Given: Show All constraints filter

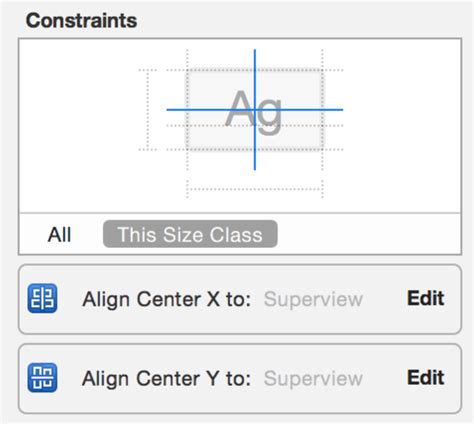Looking at the screenshot, I should click(59, 235).
